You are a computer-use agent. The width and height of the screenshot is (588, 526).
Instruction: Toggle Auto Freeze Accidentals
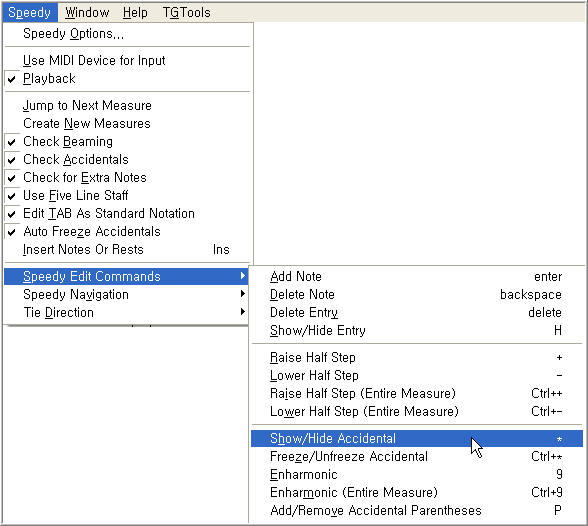point(128,232)
